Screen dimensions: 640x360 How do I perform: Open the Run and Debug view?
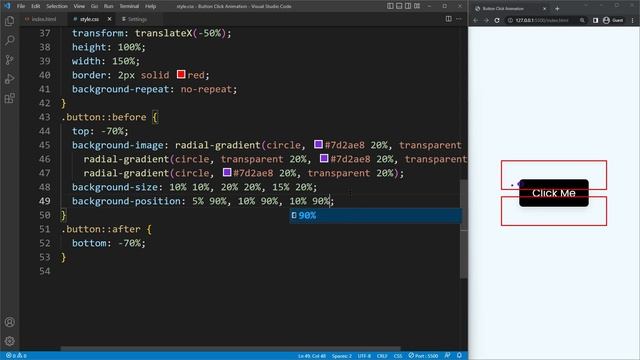coord(9,79)
